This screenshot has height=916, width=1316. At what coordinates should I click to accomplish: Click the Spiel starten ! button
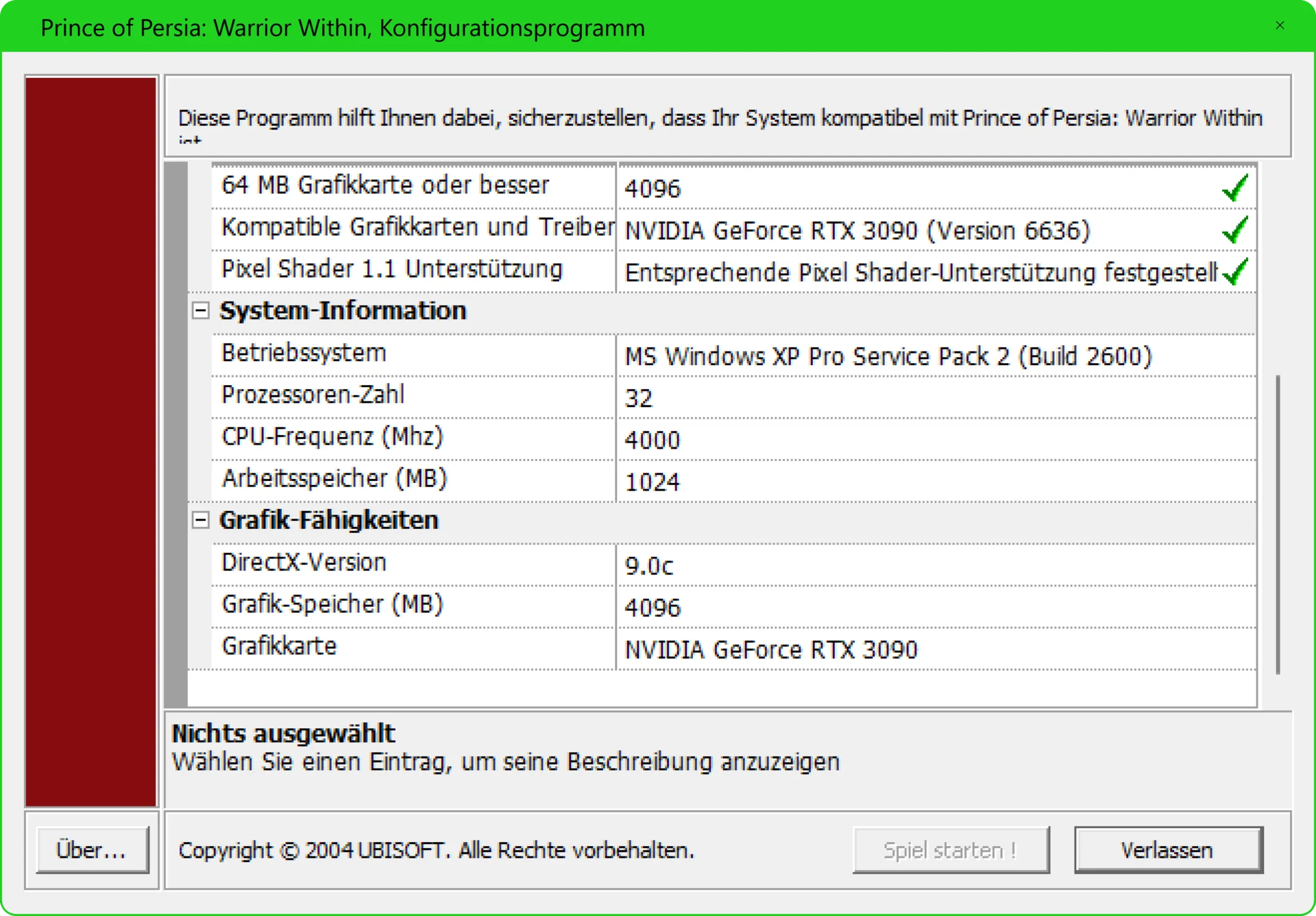pyautogui.click(x=951, y=850)
